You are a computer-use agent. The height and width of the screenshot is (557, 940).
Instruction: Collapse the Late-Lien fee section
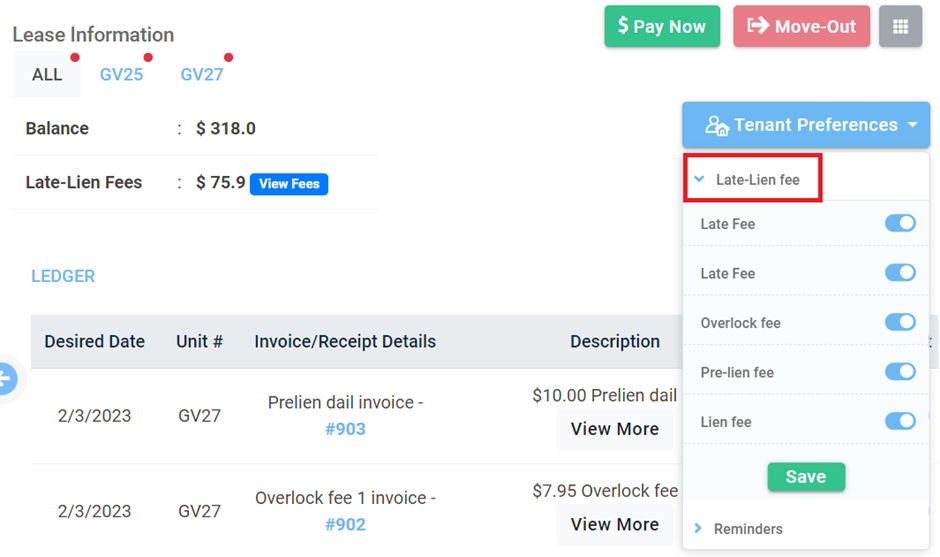click(x=752, y=179)
